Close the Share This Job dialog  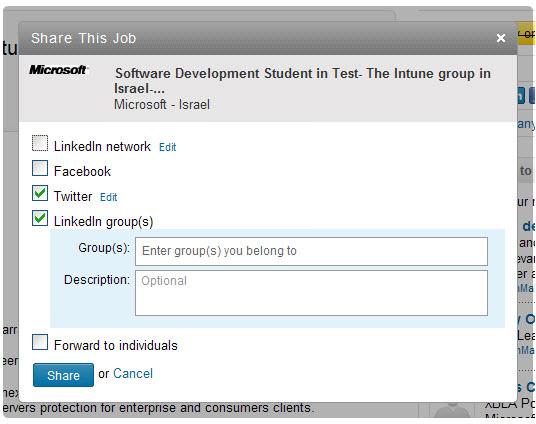(x=501, y=38)
